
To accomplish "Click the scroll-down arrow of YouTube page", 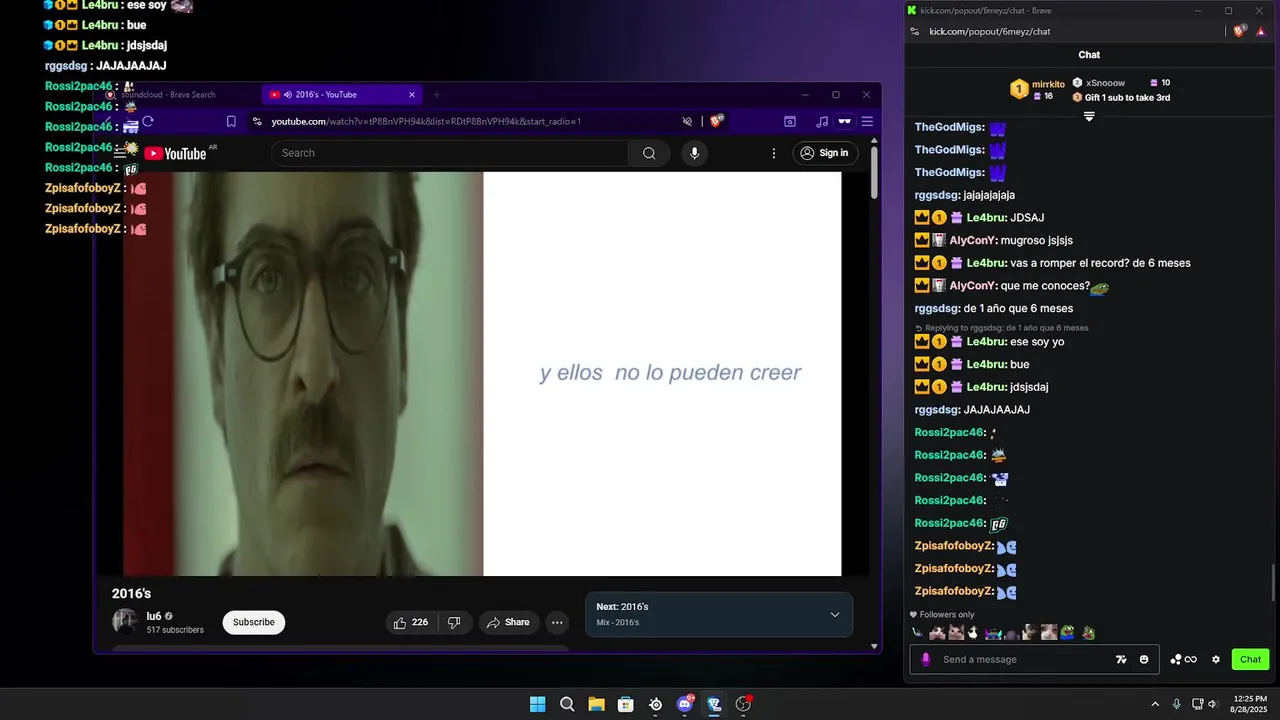I will [x=874, y=646].
